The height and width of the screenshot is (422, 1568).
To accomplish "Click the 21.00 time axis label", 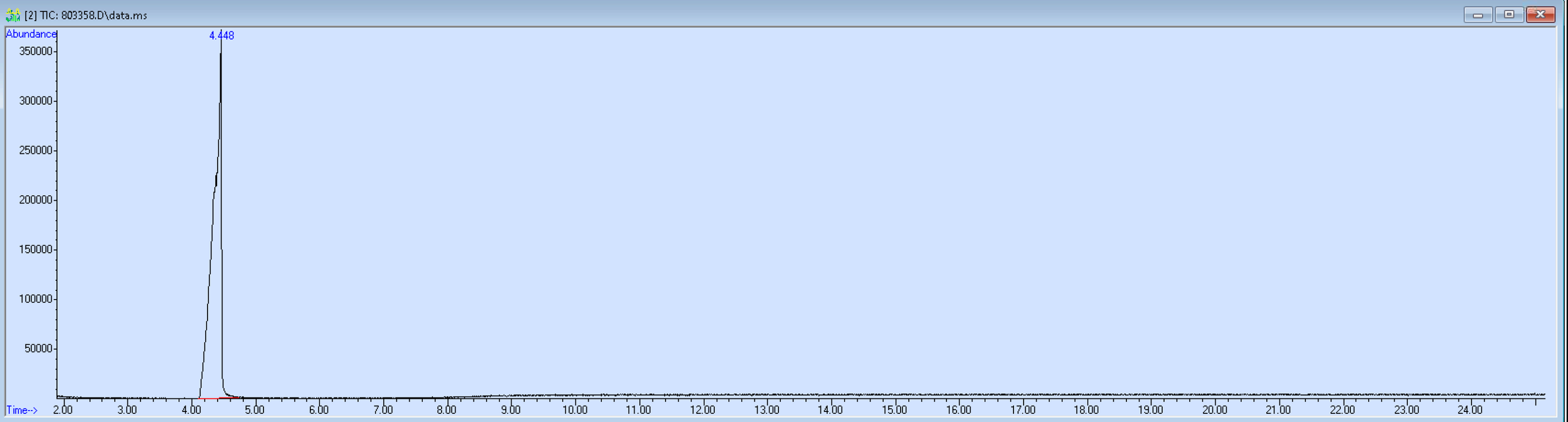I will (1278, 410).
